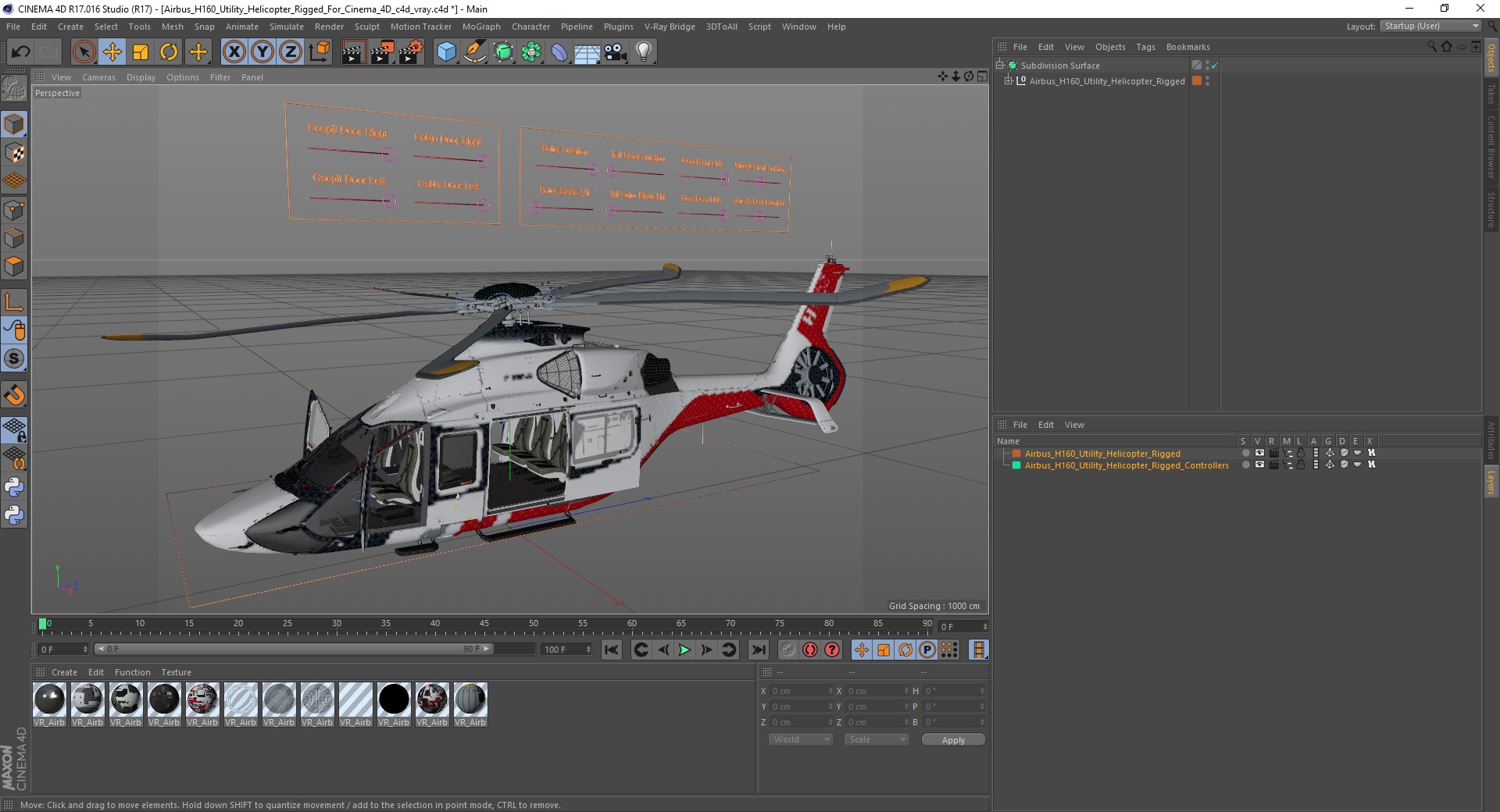1500x812 pixels.
Task: Click the Array modeling green icon
Action: click(x=531, y=52)
